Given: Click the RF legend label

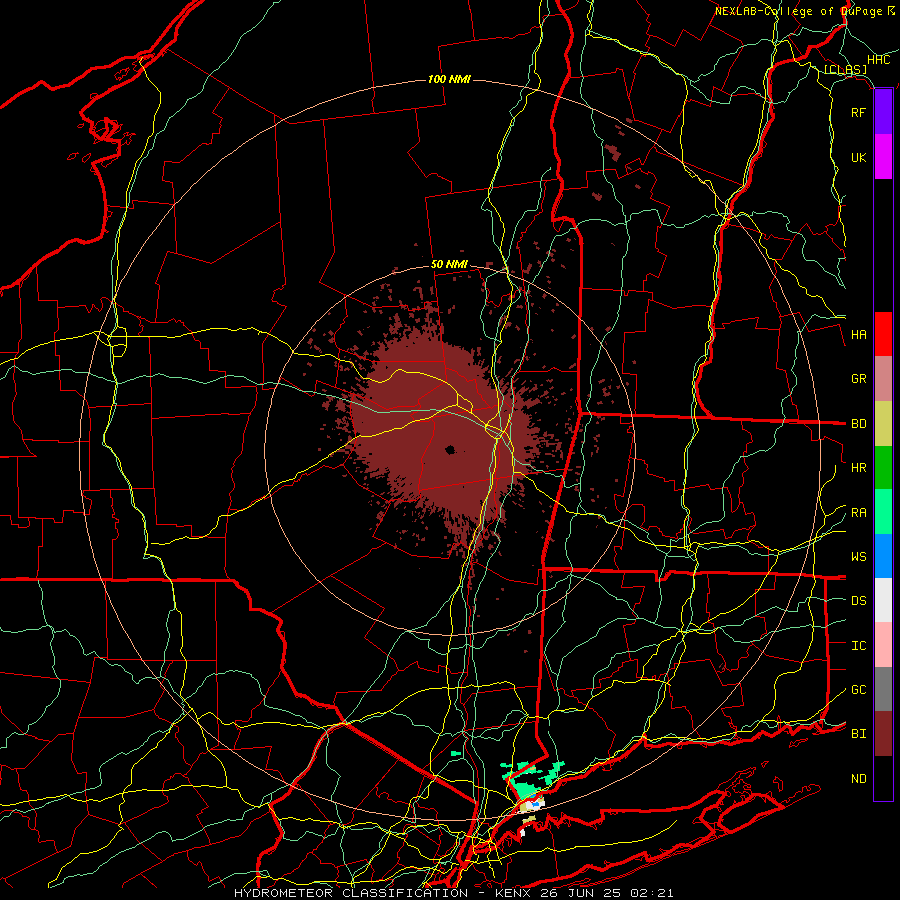Looking at the screenshot, I should pyautogui.click(x=858, y=112).
